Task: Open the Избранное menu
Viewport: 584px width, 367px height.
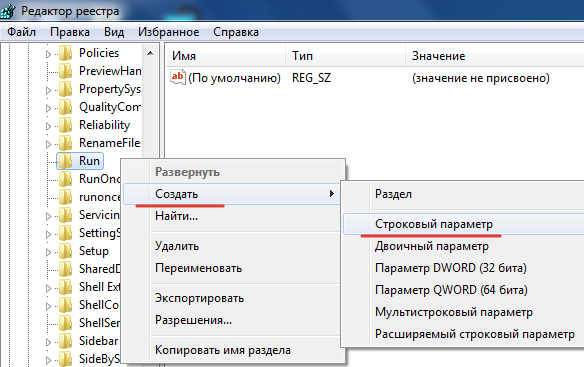Action: pos(168,32)
